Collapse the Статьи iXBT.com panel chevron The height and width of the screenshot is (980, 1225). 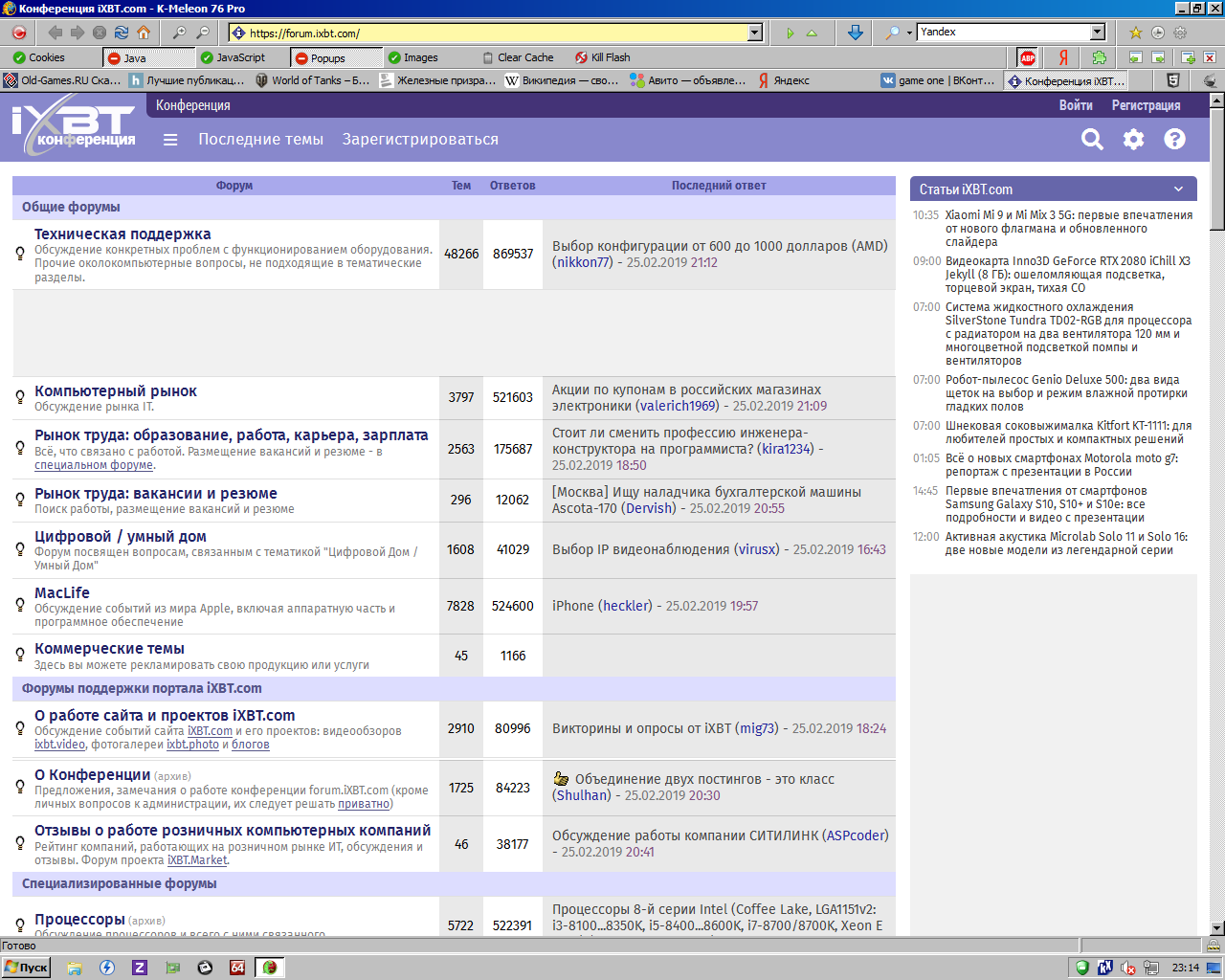click(1178, 189)
